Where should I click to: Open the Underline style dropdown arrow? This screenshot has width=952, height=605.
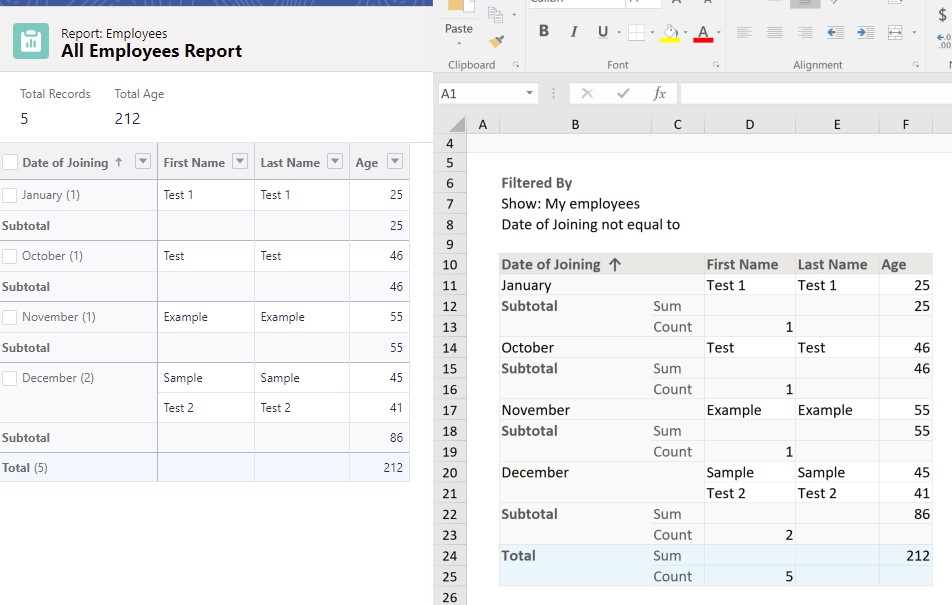(619, 32)
